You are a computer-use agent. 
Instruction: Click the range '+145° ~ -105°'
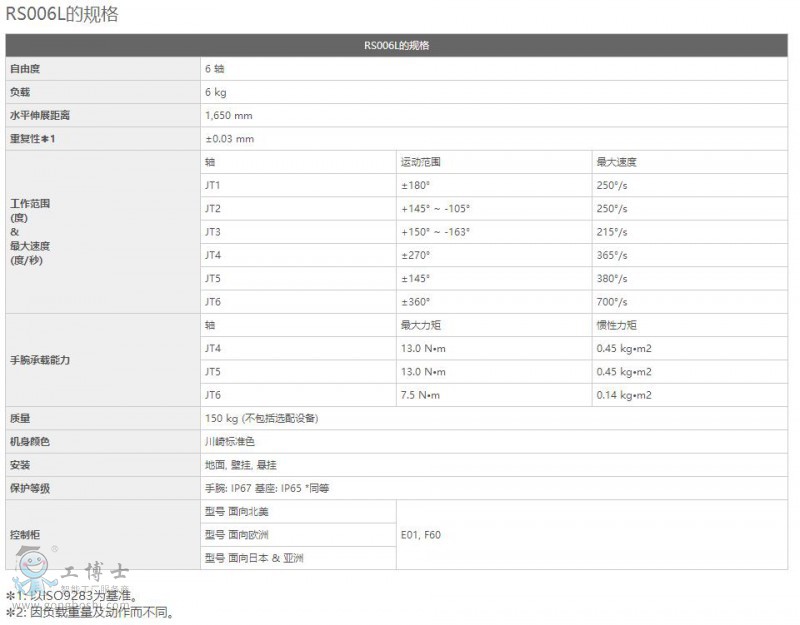pyautogui.click(x=435, y=209)
